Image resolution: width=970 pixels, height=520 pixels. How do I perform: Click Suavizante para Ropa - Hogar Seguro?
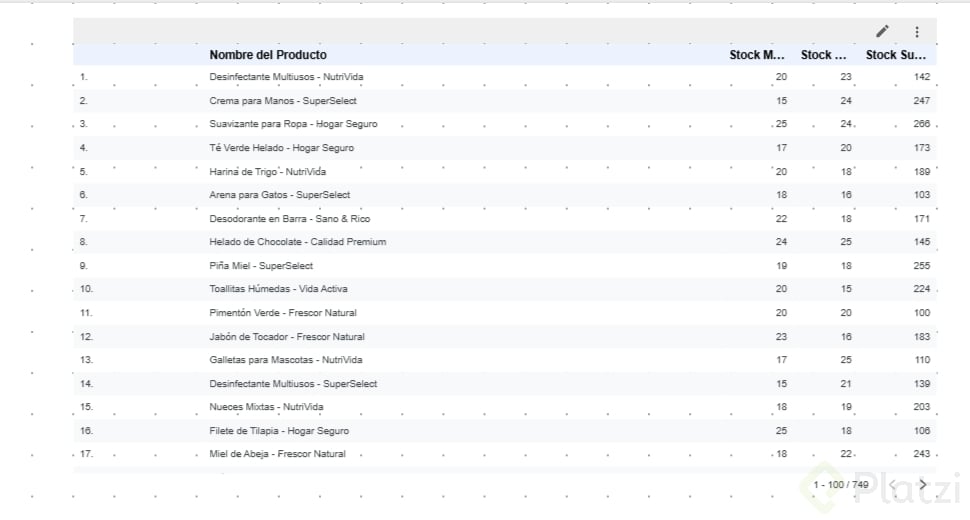(x=293, y=124)
